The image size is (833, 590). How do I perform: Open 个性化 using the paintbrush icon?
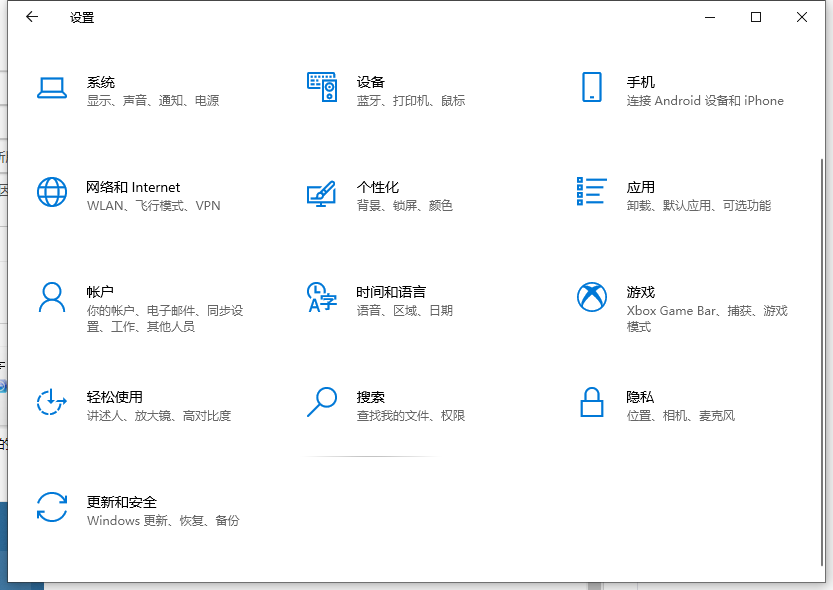[321, 193]
